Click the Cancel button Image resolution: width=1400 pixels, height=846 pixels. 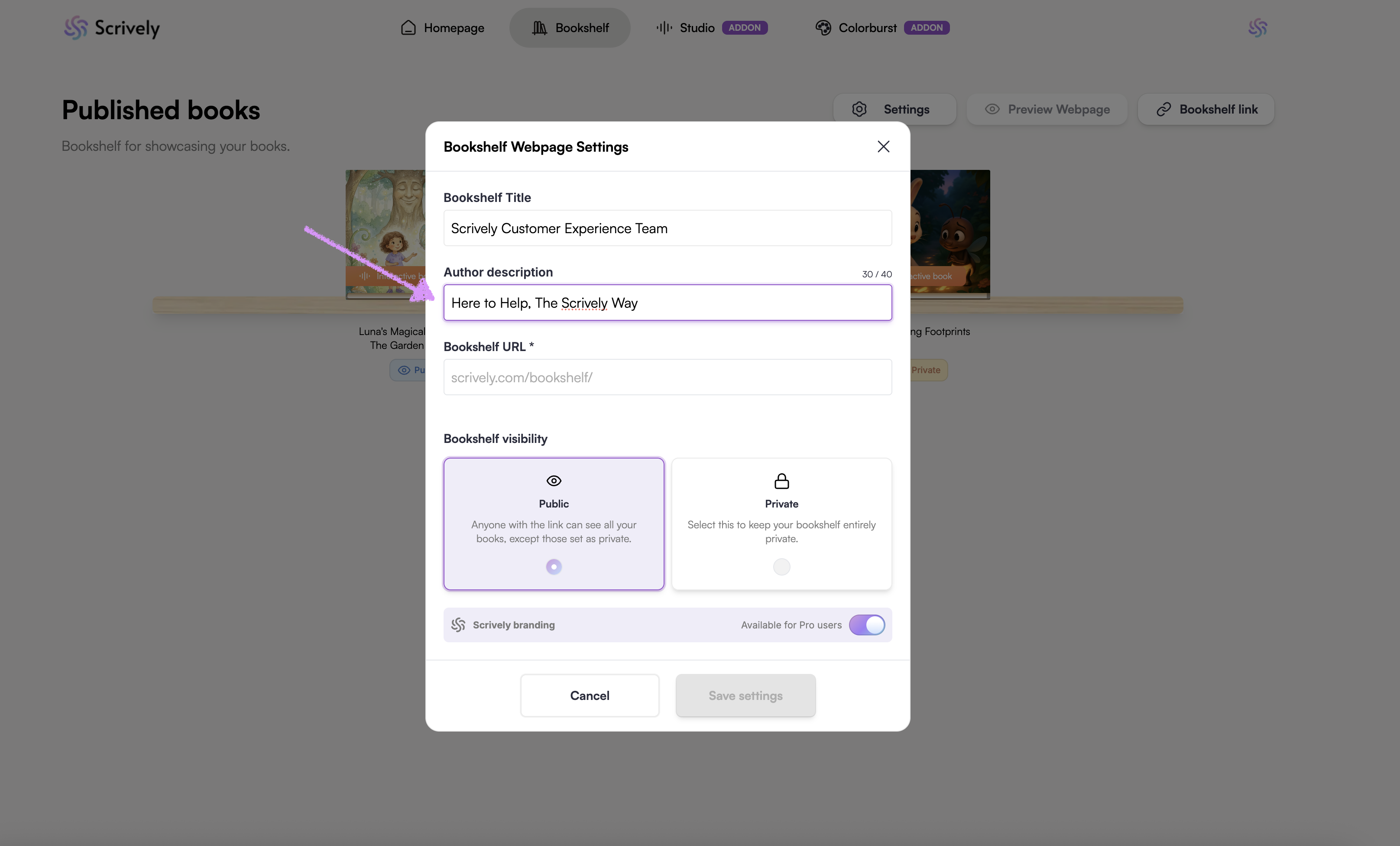click(x=589, y=695)
